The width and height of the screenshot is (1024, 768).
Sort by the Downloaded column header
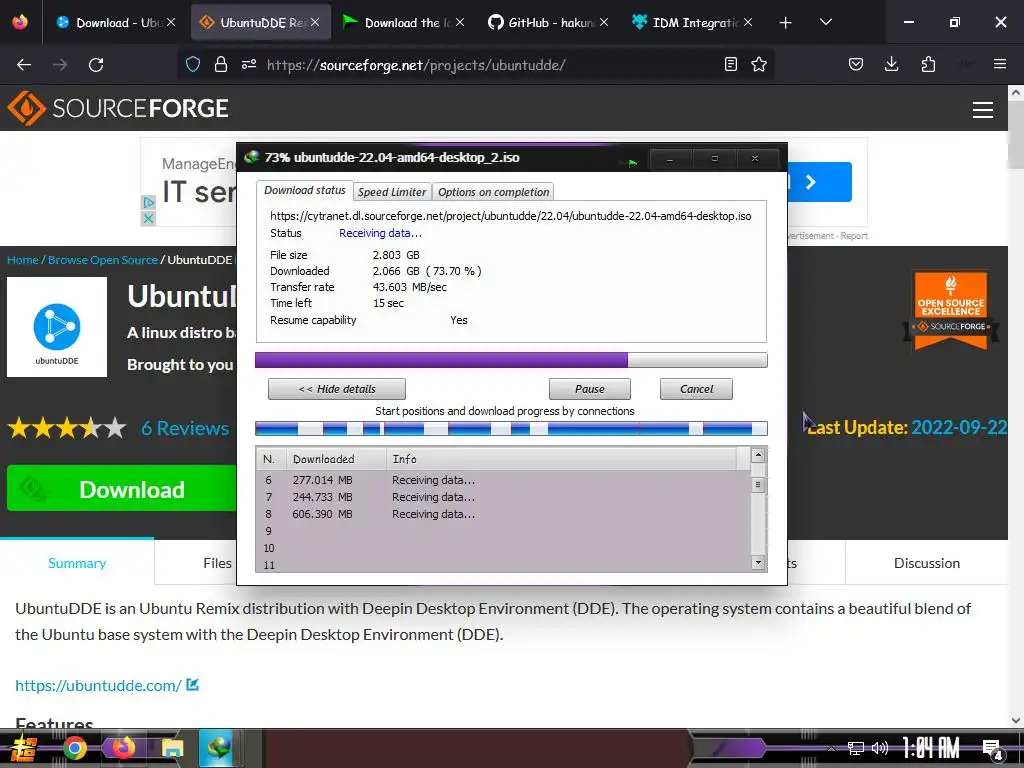pos(336,459)
